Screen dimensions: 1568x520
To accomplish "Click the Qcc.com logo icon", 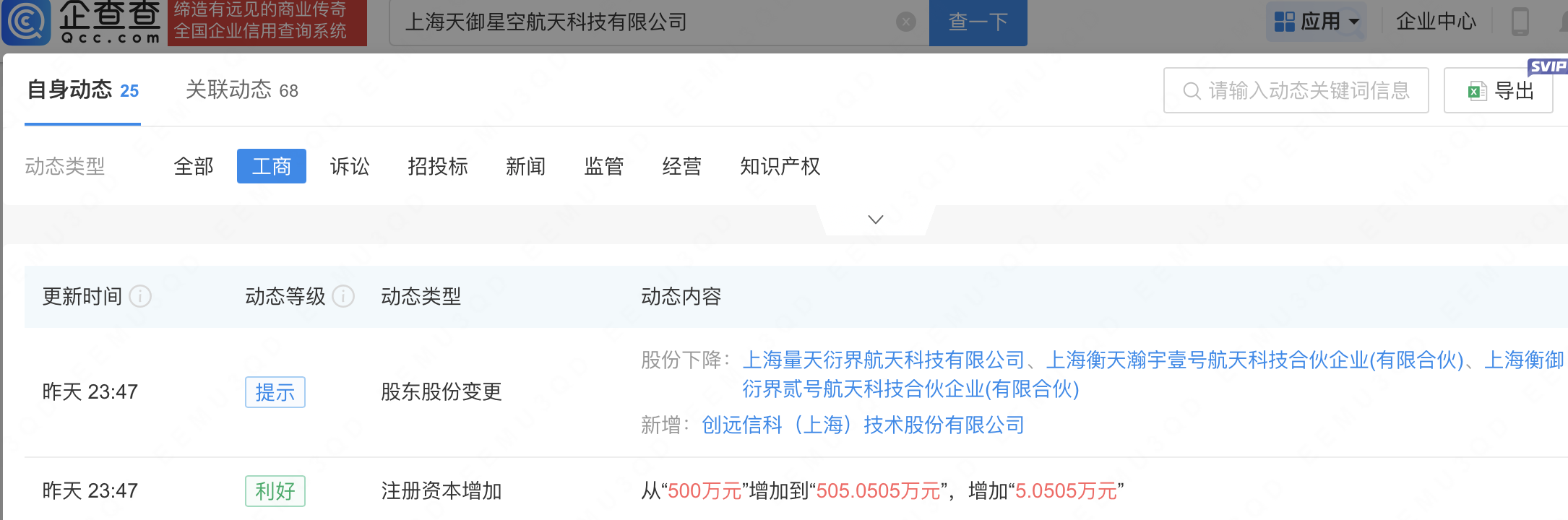I will (x=27, y=22).
